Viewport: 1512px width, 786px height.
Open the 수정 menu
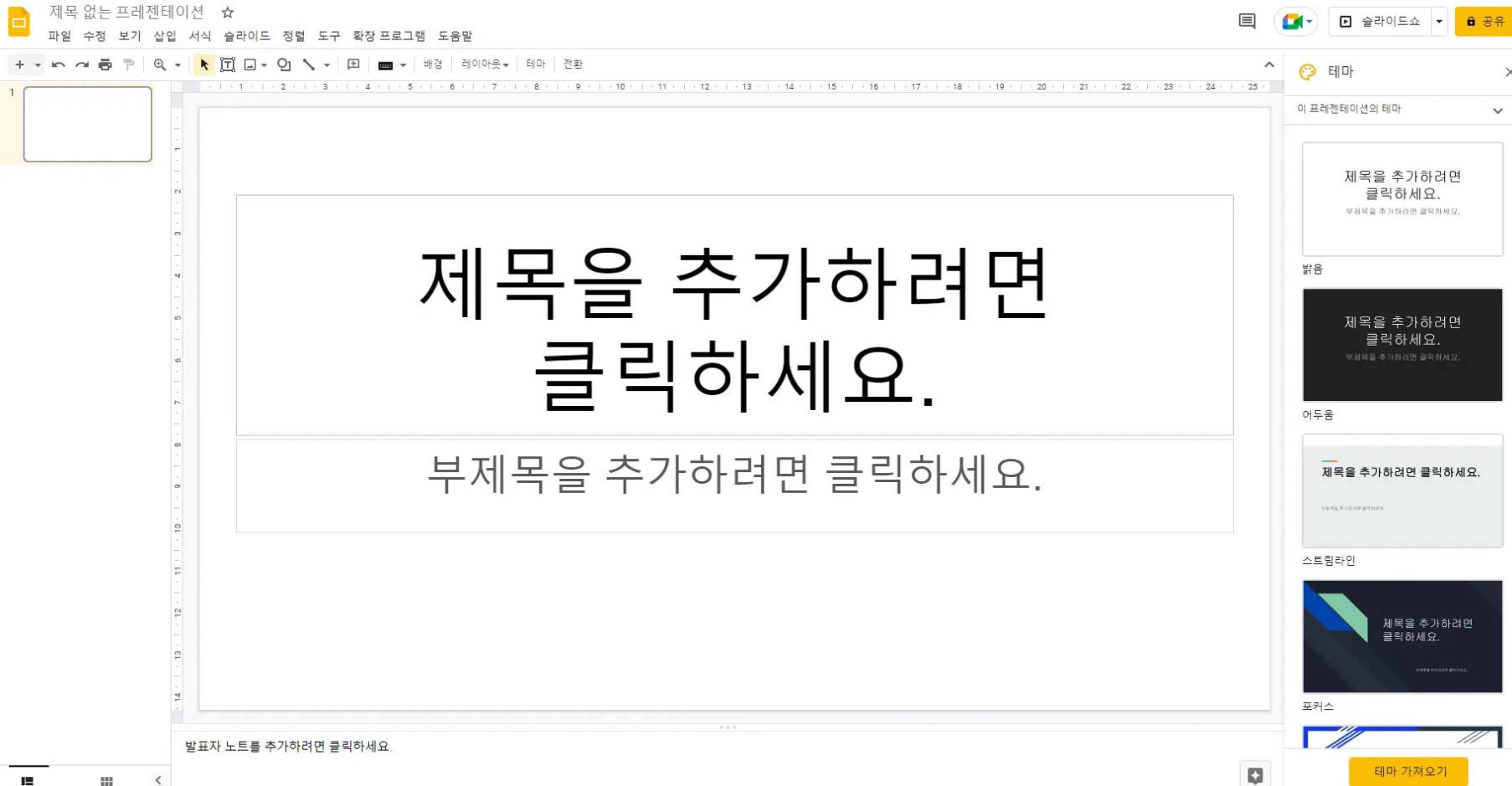point(95,36)
